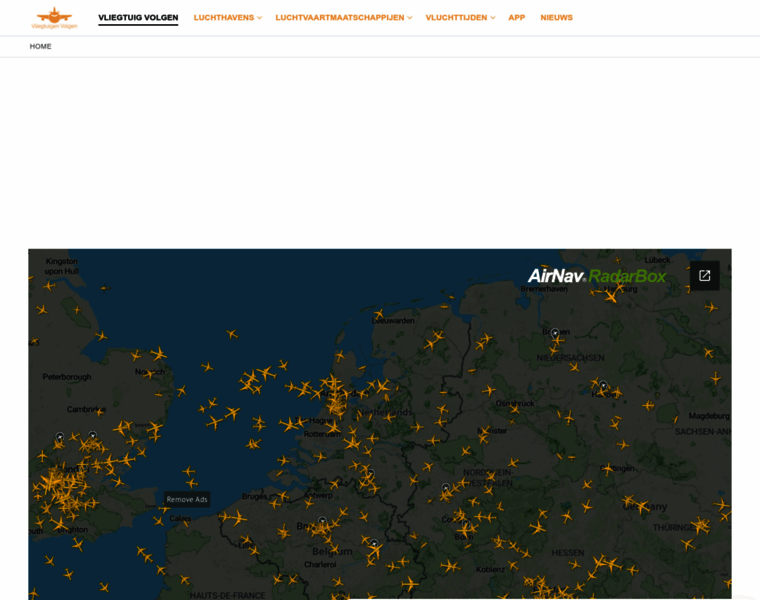Go to the Vliegtuig volgen menu item
The image size is (760, 600).
pyautogui.click(x=138, y=18)
